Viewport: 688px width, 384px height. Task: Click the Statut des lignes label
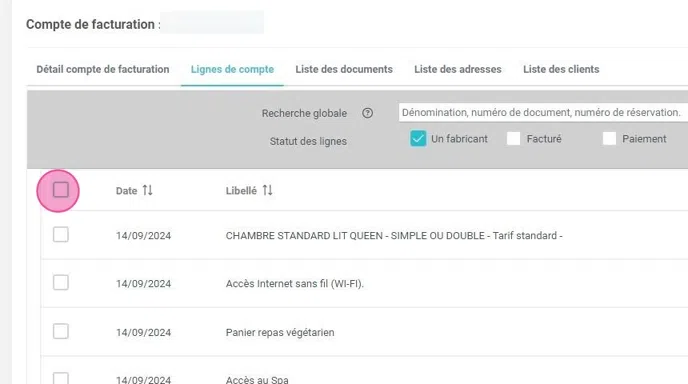[x=308, y=141]
